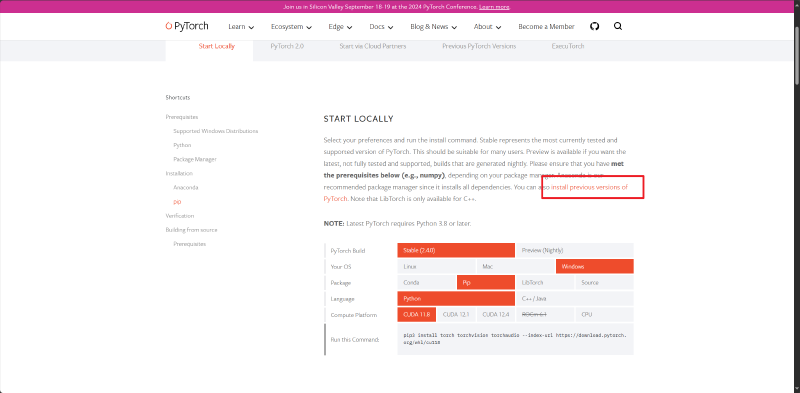Expand the Blog & News menu
This screenshot has height=393, width=800.
(433, 27)
